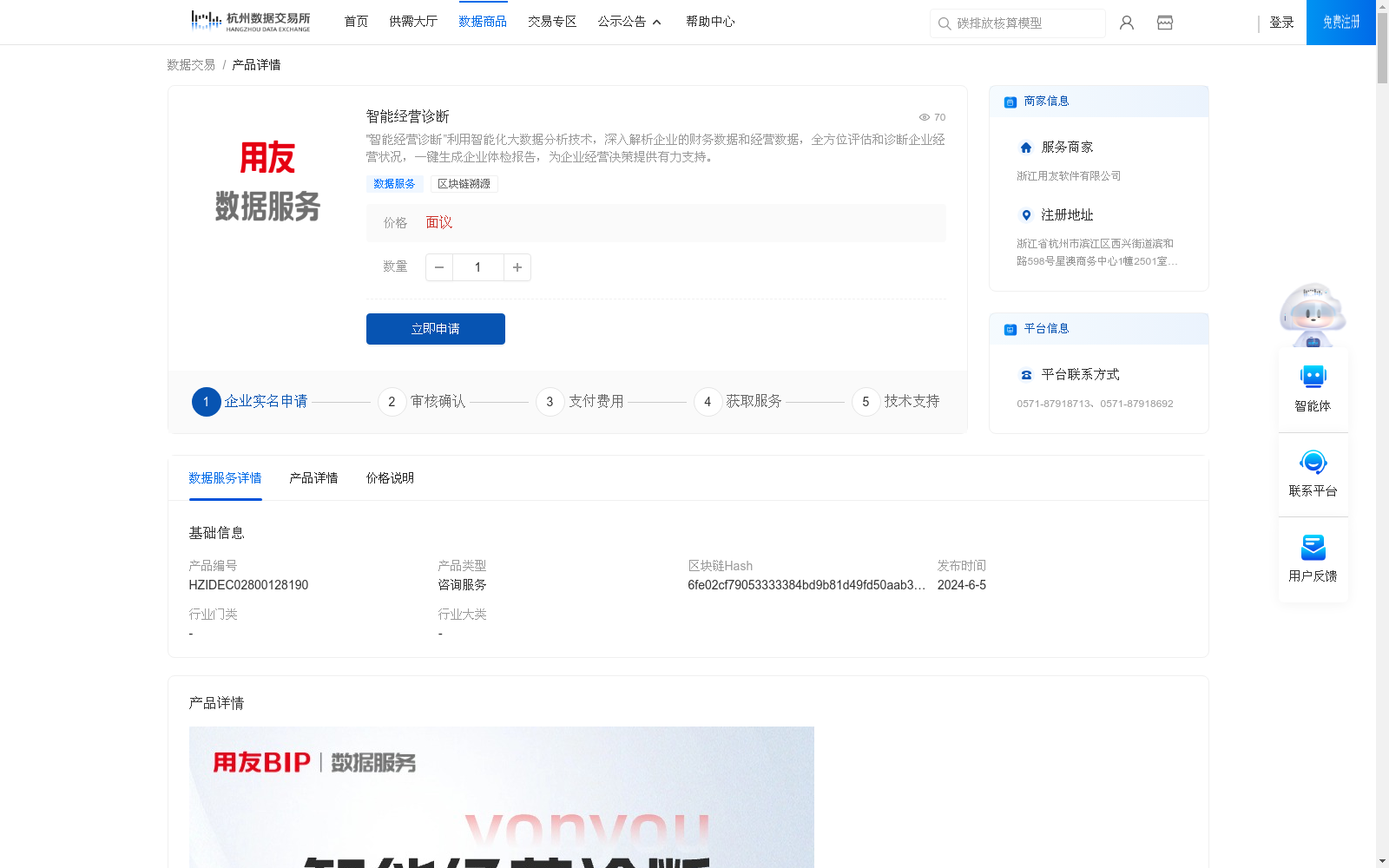
Task: Go to 首页 in navigation
Action: (x=356, y=22)
